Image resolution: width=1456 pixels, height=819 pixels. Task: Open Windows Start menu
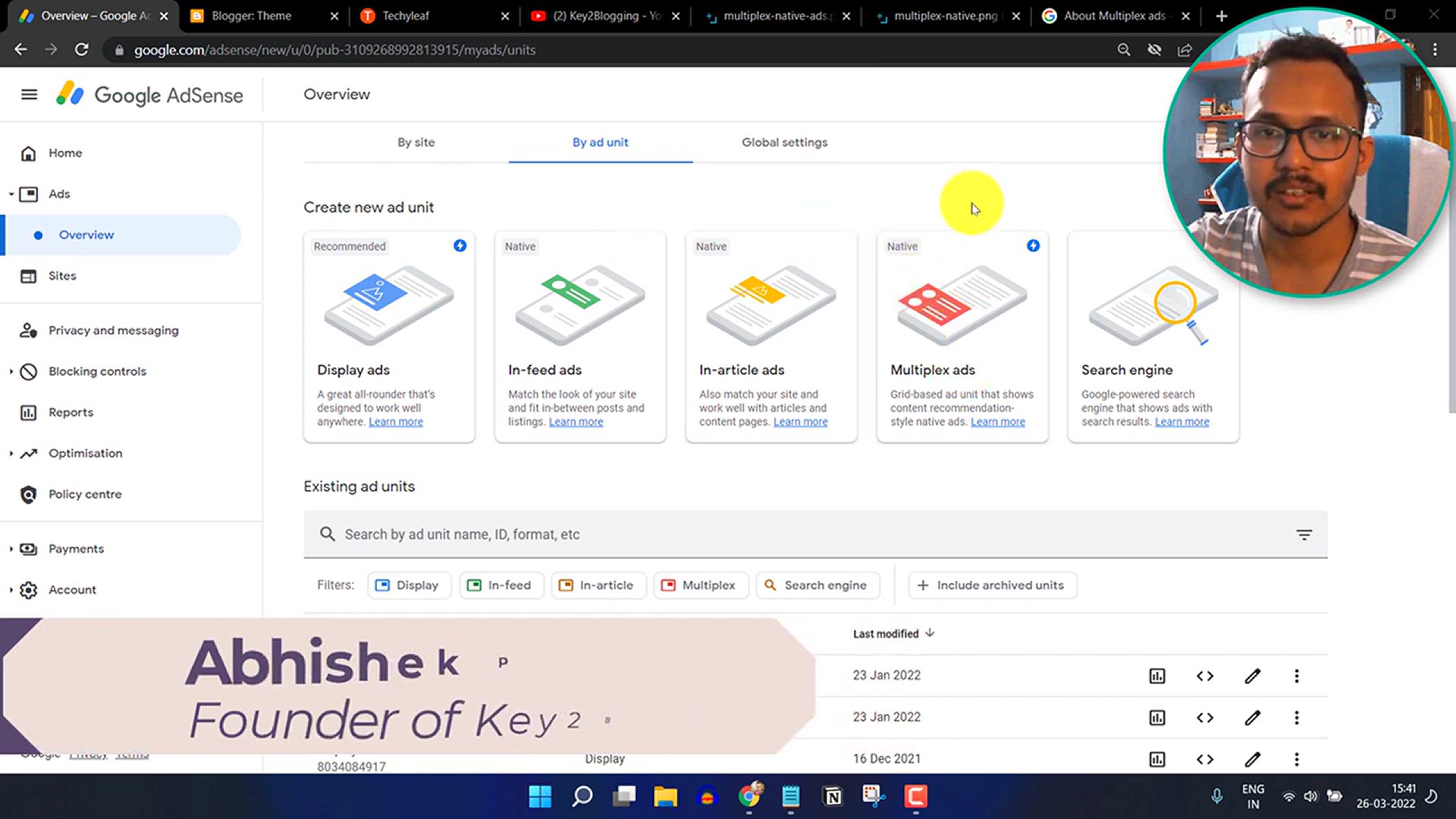click(x=540, y=796)
